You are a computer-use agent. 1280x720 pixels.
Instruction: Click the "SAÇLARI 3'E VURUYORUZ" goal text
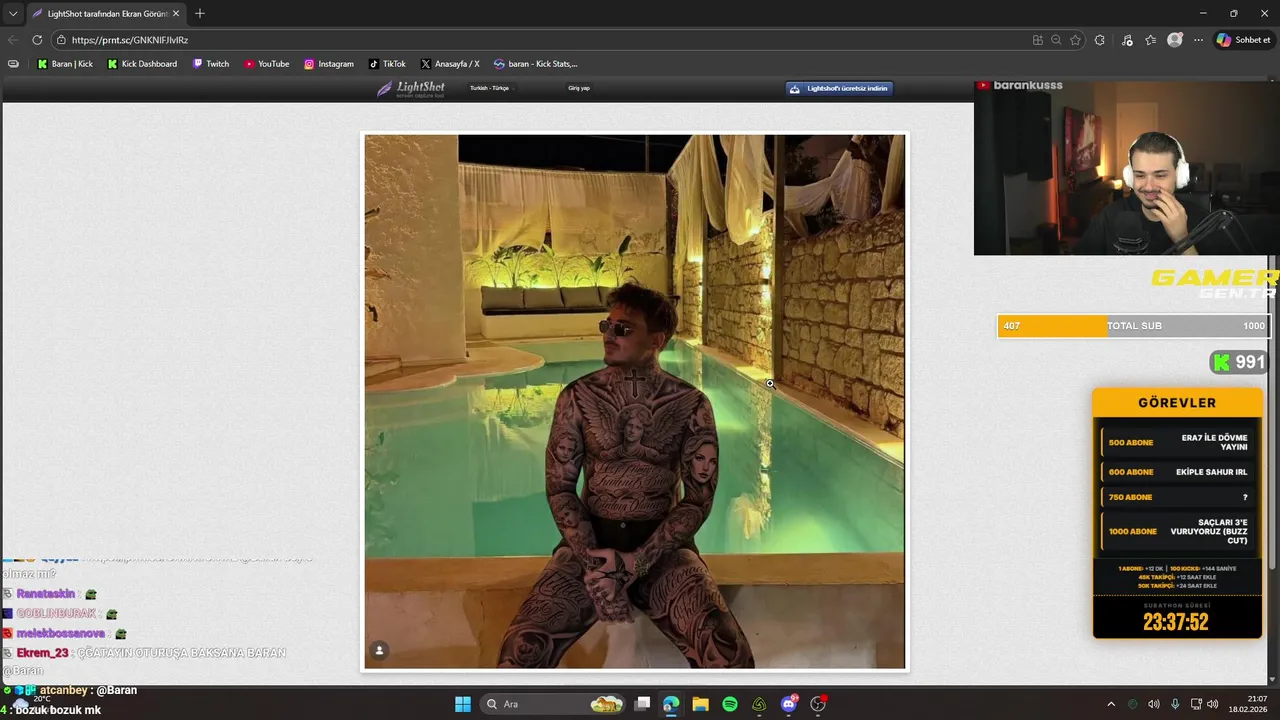click(1209, 531)
